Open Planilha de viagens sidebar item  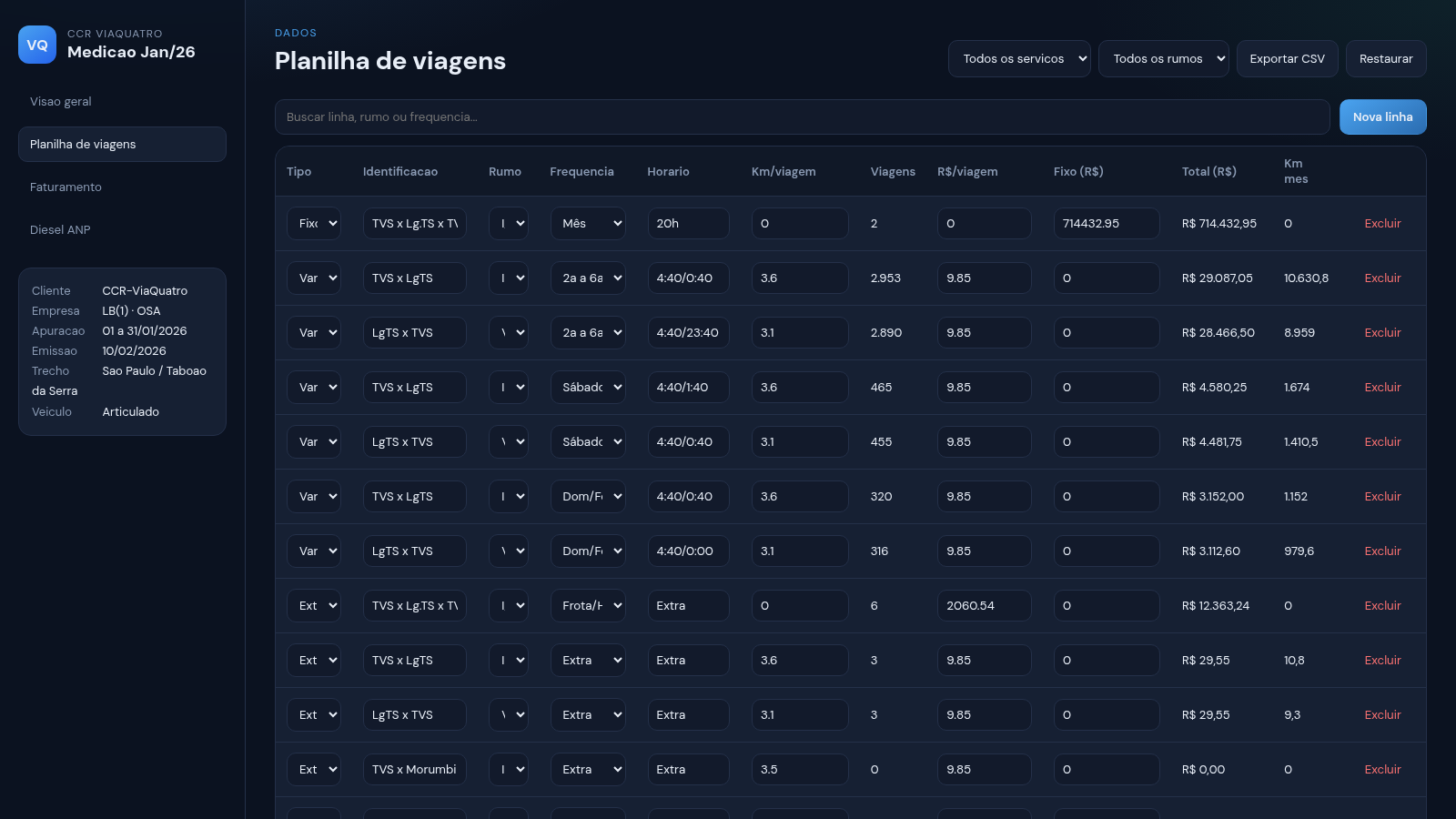pyautogui.click(x=122, y=144)
